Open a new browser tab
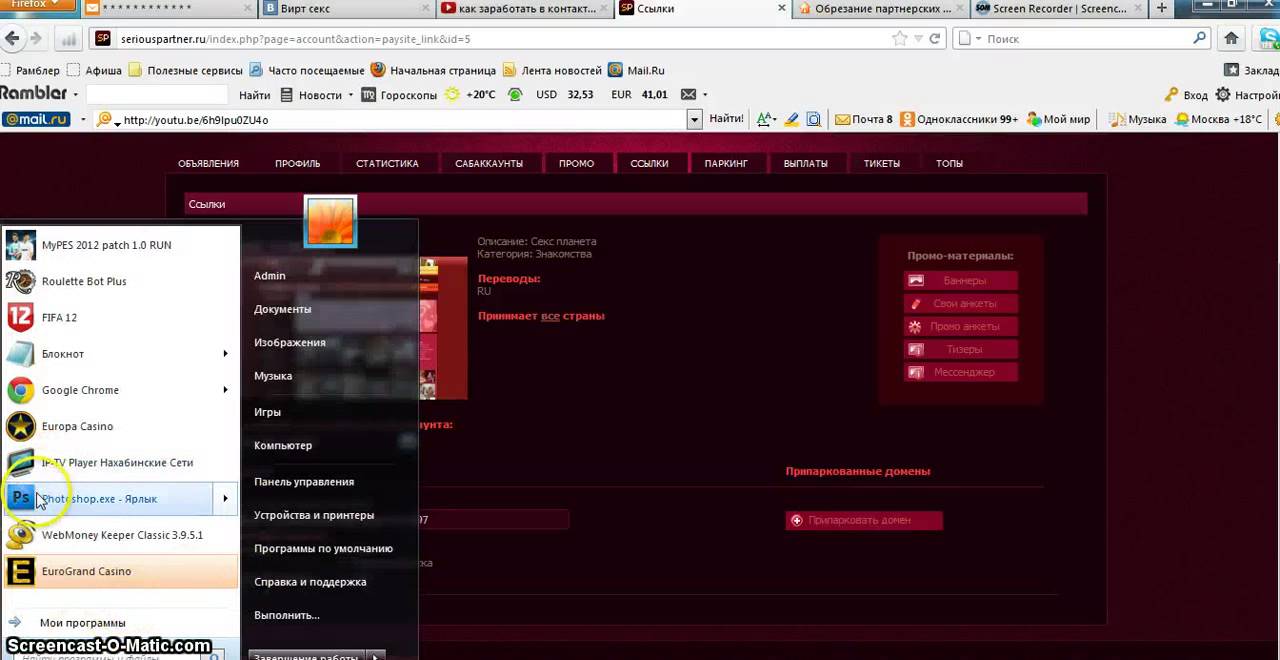The height and width of the screenshot is (660, 1280). [x=1162, y=8]
